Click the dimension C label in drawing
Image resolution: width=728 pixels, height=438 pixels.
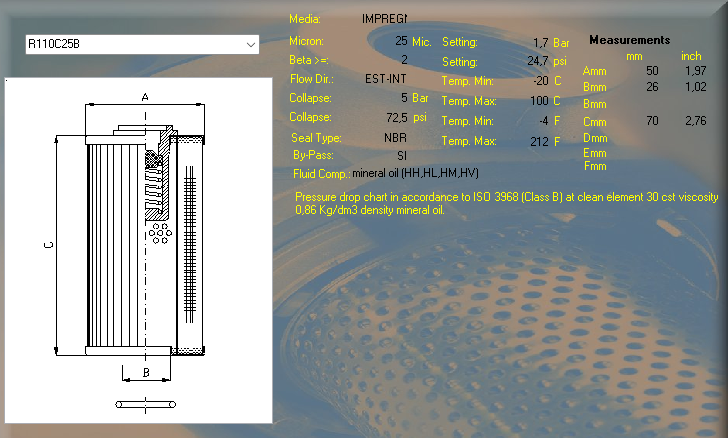pyautogui.click(x=49, y=245)
